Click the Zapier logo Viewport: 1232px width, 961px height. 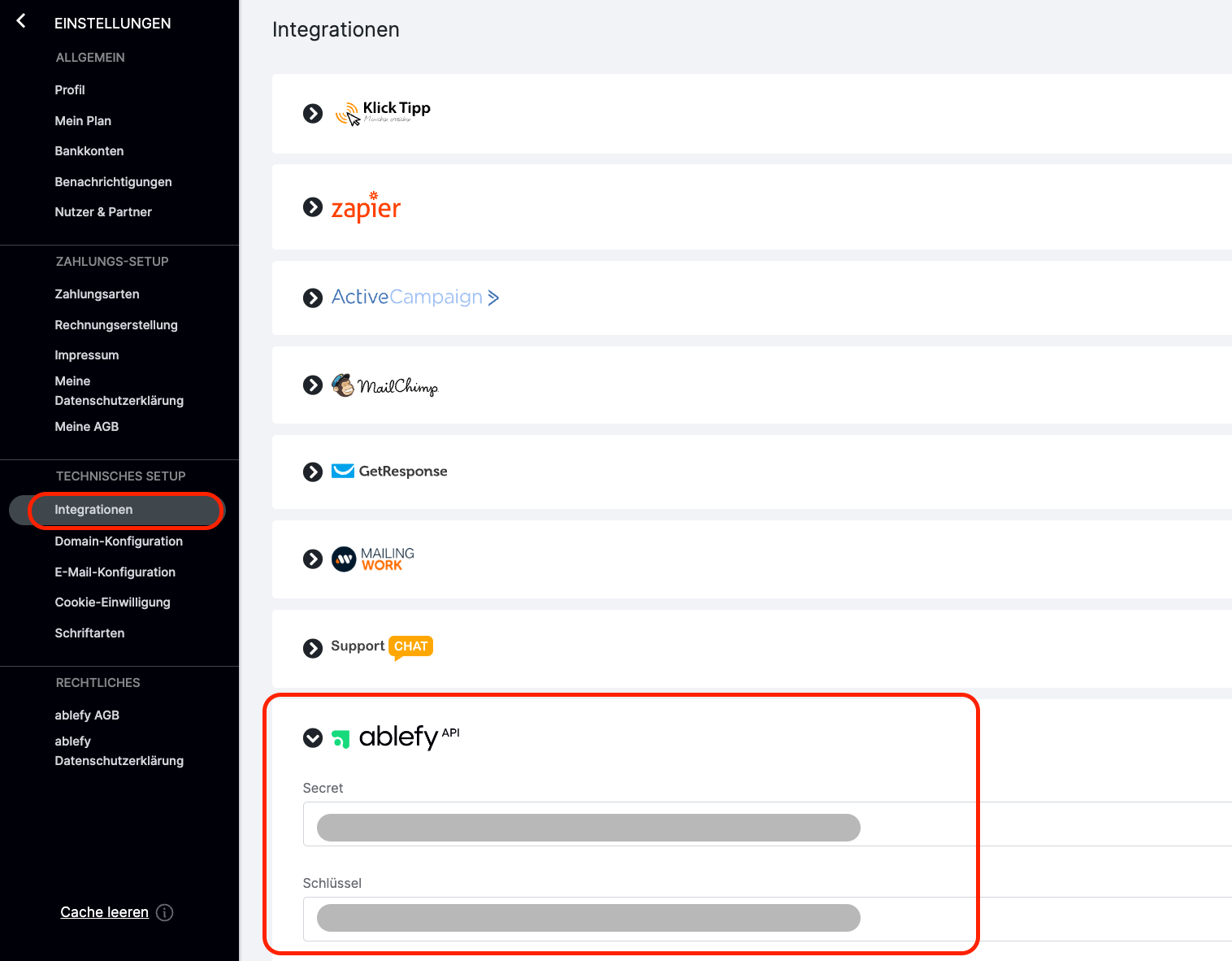(x=366, y=207)
